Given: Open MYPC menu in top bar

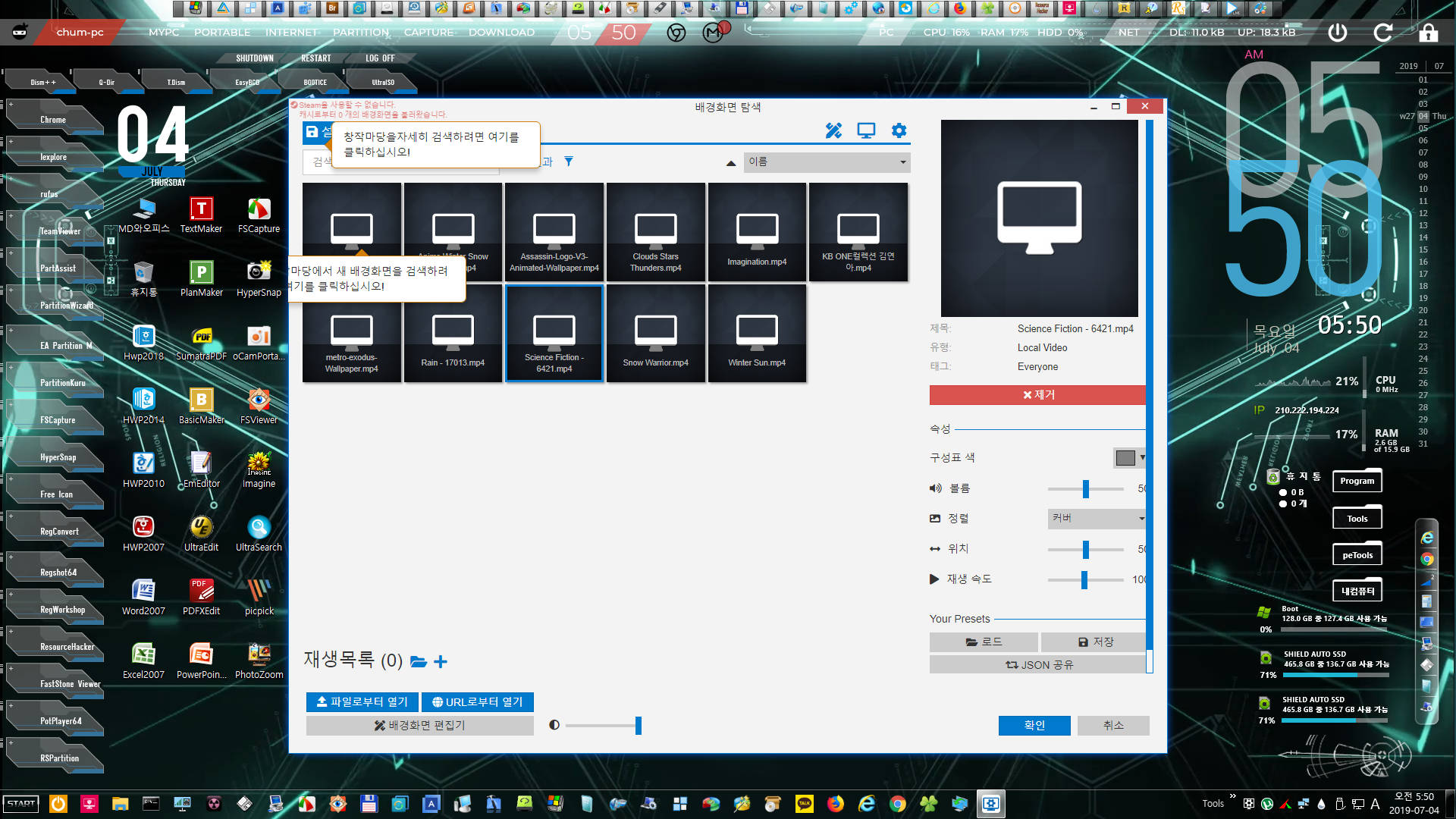Looking at the screenshot, I should point(164,33).
